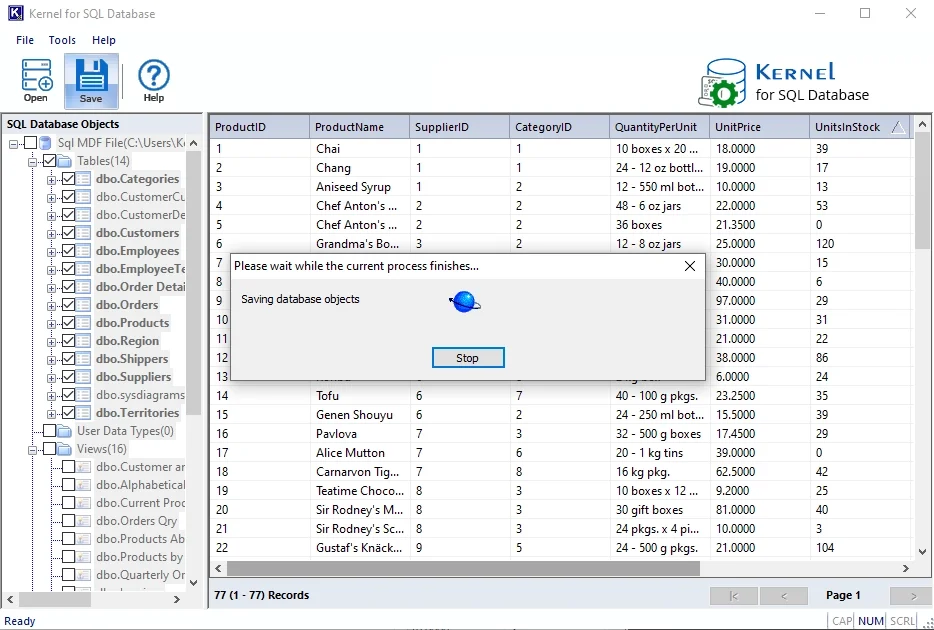Click the dbo.Suppliers table icon
Viewport: 934px width, 630px height.
coord(84,377)
